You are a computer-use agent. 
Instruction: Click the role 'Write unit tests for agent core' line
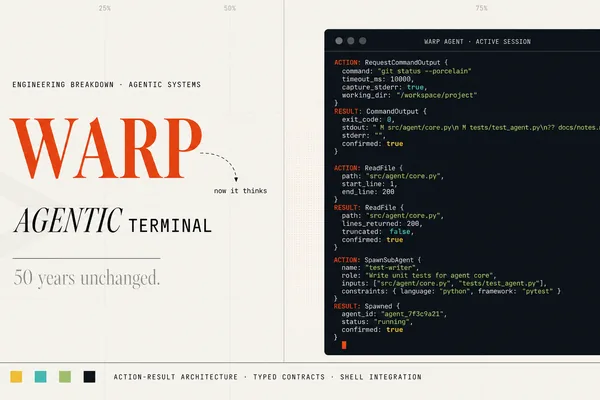[419, 276]
